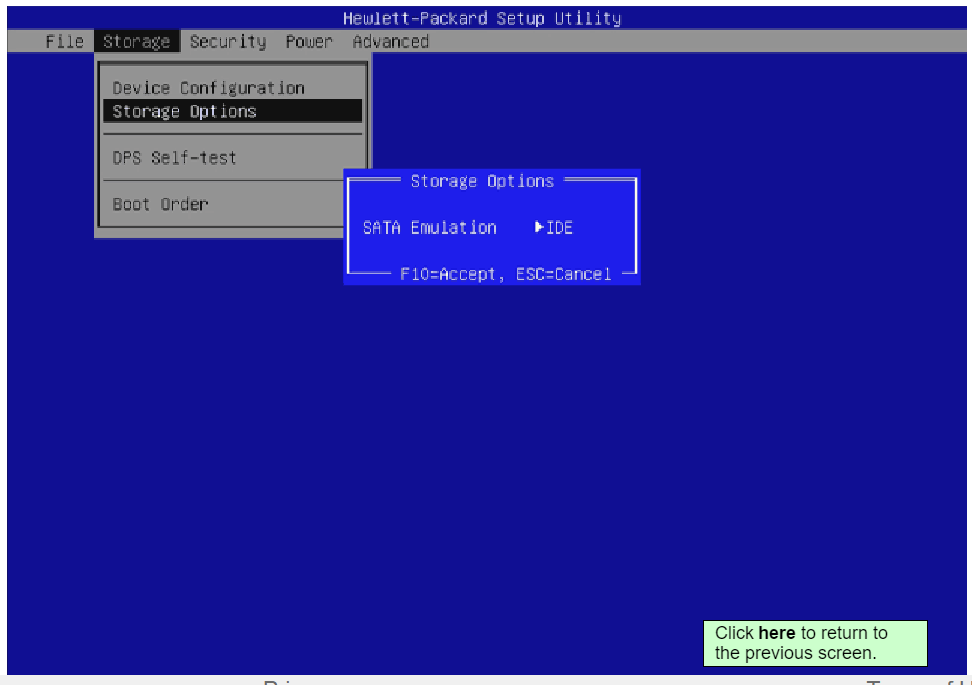972x685 pixels.
Task: Open the Advanced menu
Action: pos(391,42)
